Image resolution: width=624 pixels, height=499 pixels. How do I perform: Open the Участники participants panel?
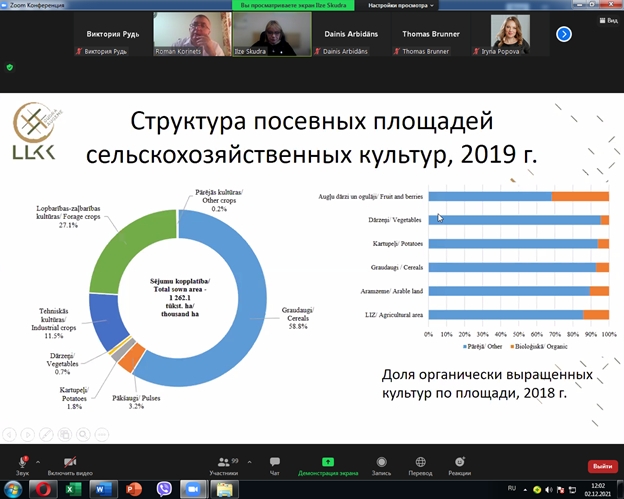pos(224,462)
